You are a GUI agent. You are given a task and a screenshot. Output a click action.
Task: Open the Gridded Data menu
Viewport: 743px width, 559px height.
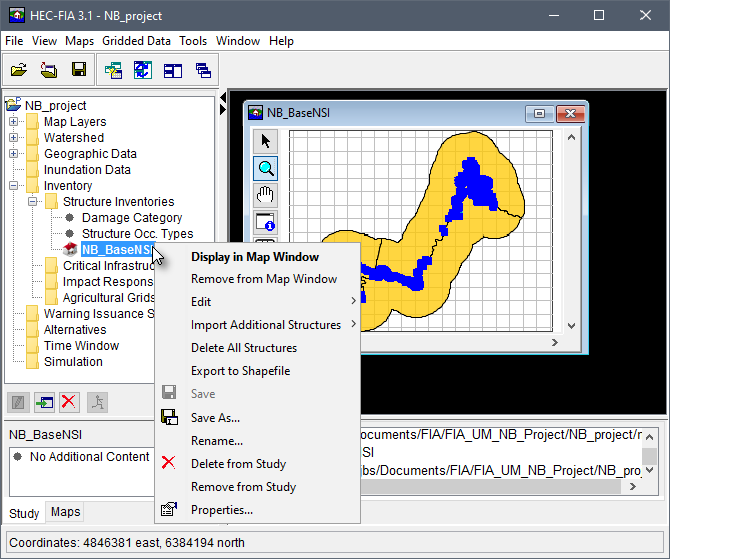click(x=136, y=41)
